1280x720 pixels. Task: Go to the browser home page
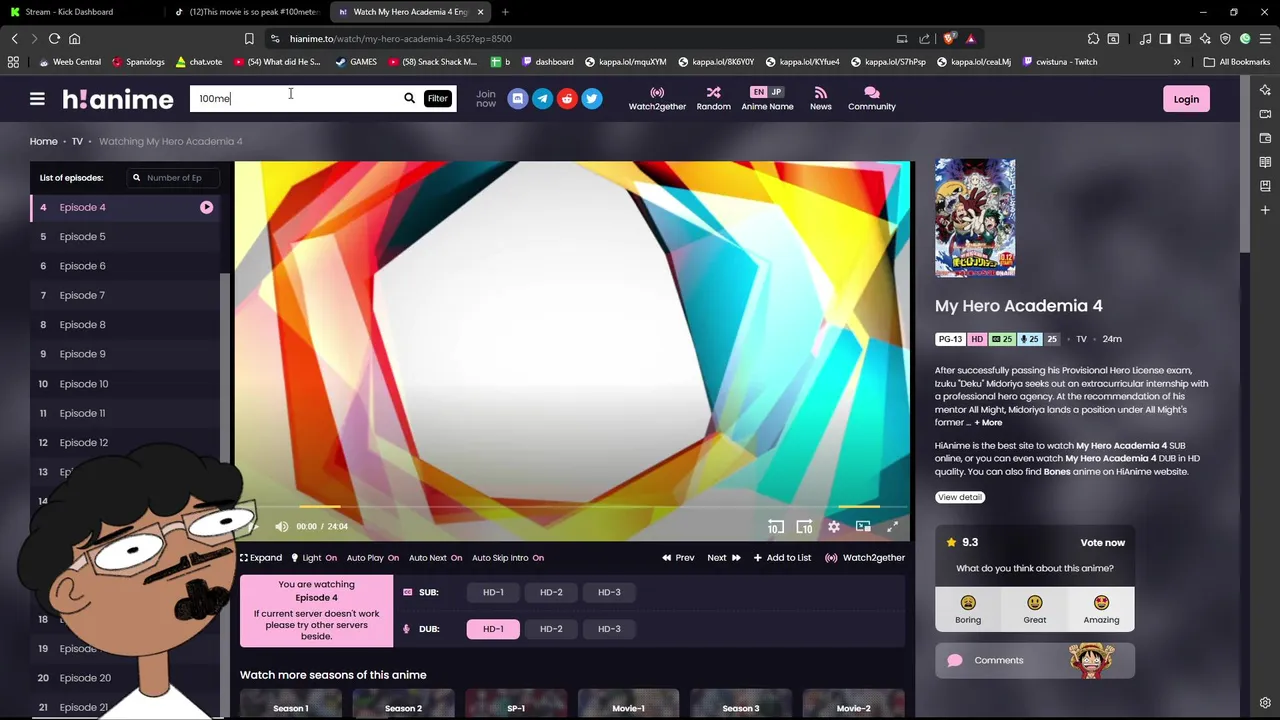point(74,39)
